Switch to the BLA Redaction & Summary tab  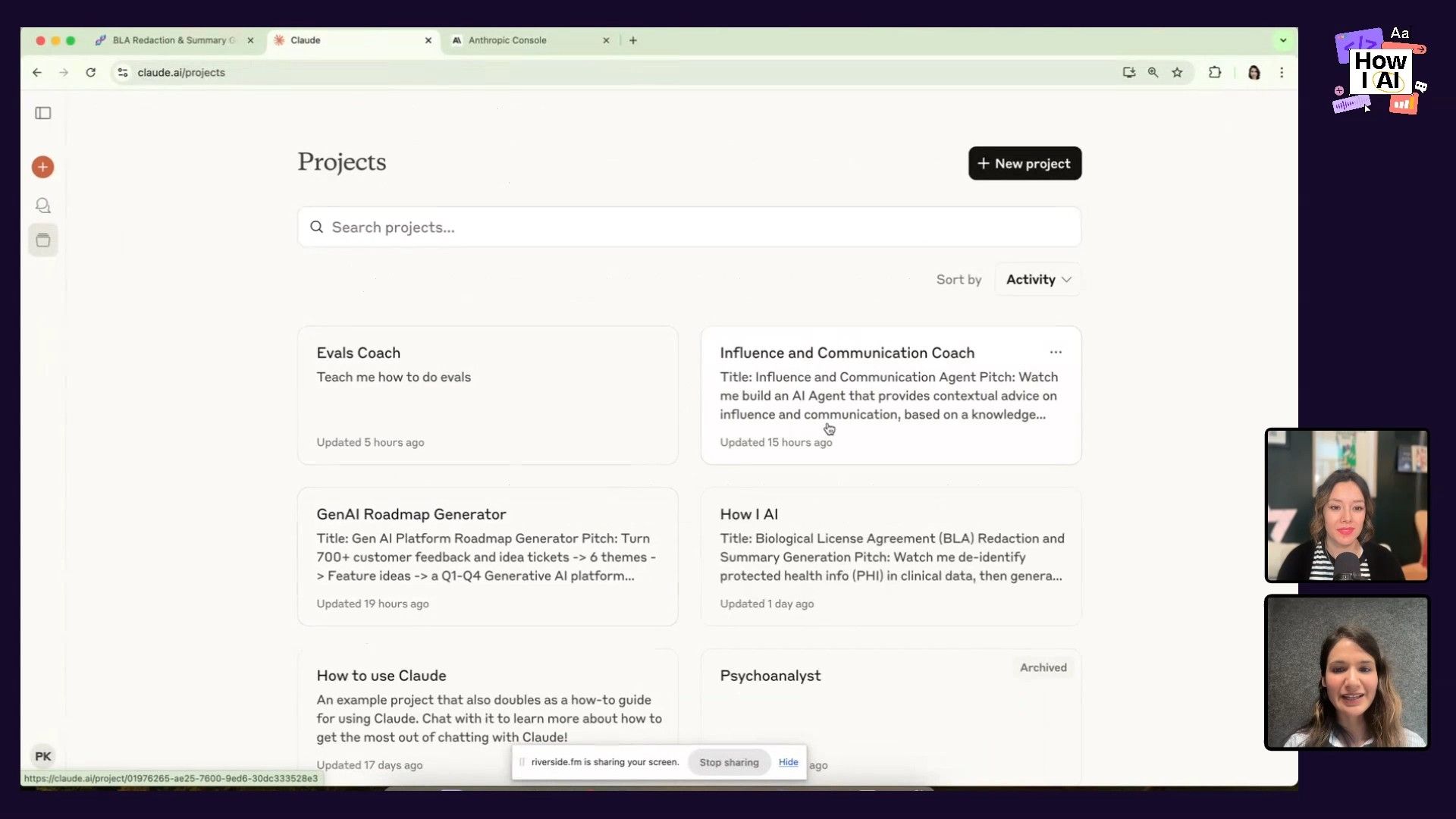tap(174, 40)
